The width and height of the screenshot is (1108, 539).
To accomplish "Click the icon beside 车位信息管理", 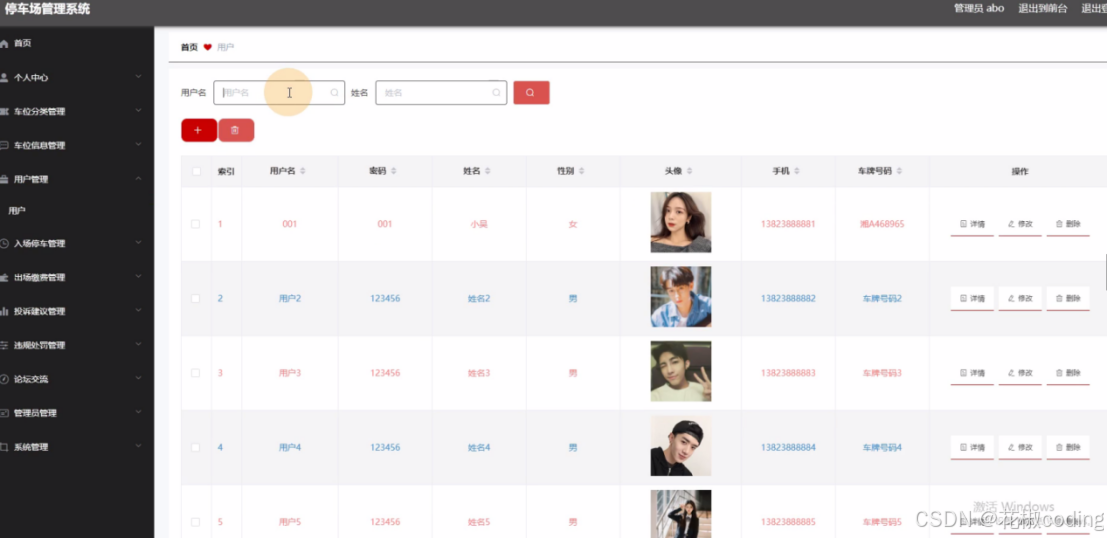I will tap(4, 146).
